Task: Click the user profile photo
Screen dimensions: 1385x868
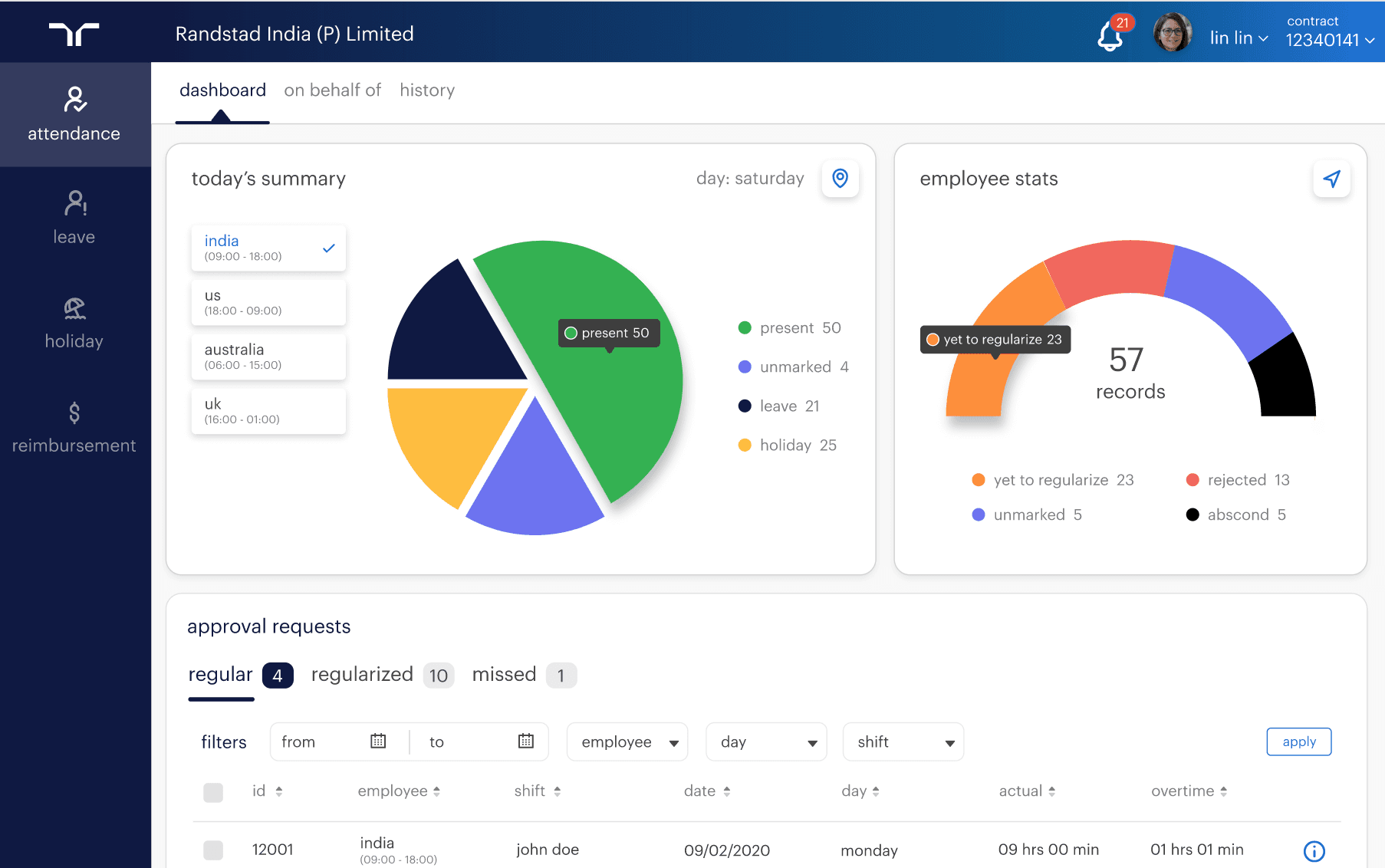Action: (1173, 33)
